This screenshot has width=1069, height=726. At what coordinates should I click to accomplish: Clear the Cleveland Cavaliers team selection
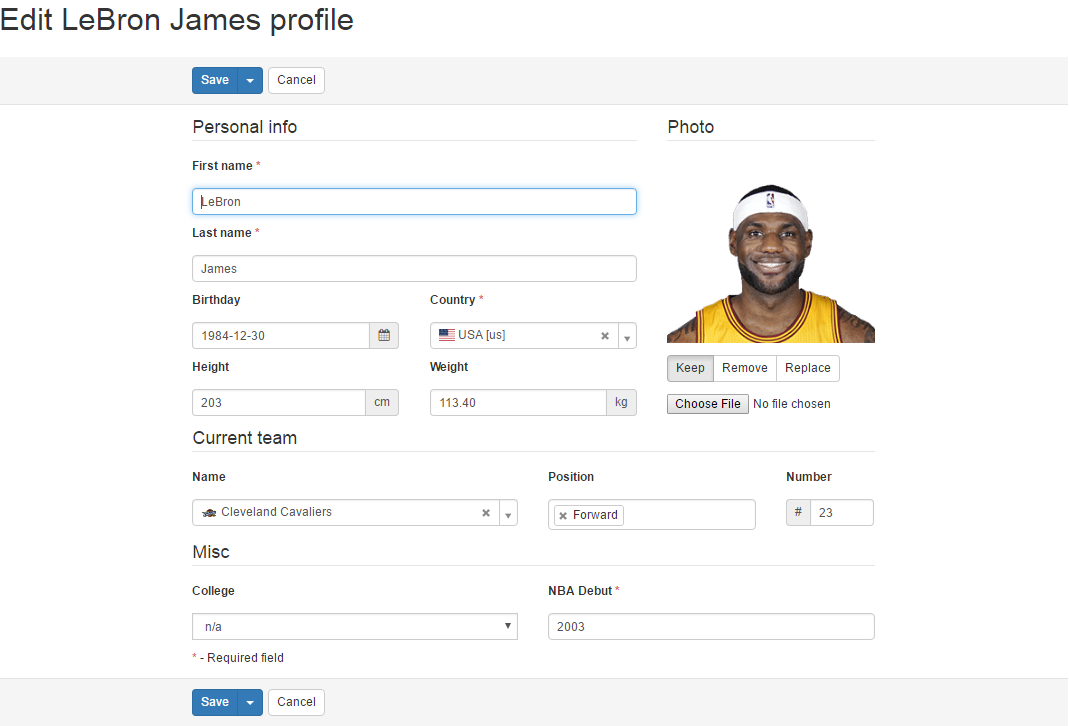pyautogui.click(x=486, y=513)
